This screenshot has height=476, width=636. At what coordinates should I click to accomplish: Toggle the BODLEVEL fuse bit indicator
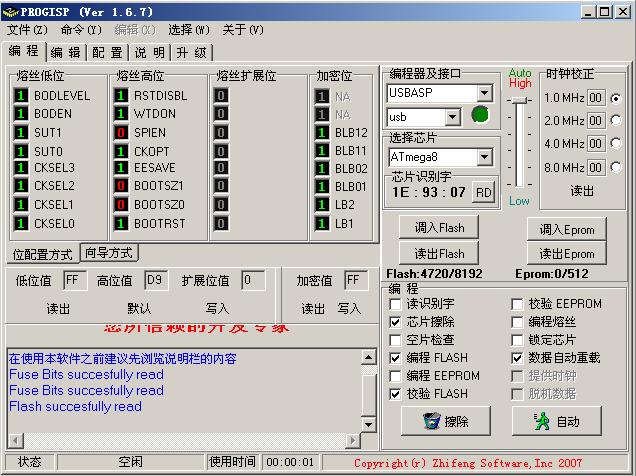point(21,96)
